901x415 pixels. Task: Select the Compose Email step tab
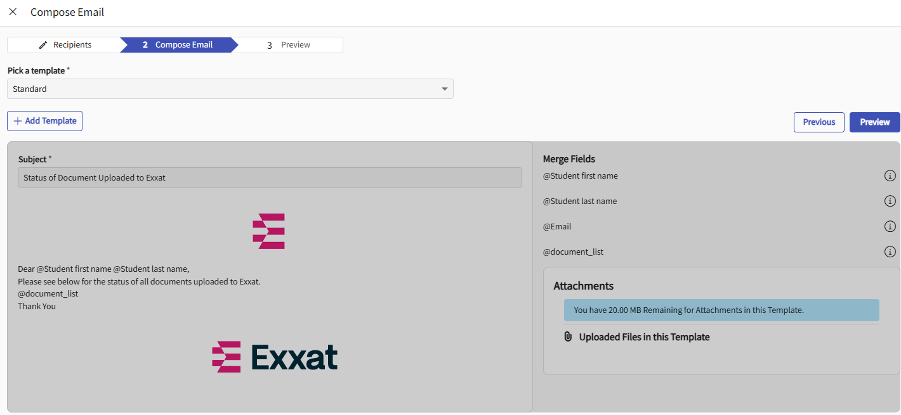click(180, 45)
